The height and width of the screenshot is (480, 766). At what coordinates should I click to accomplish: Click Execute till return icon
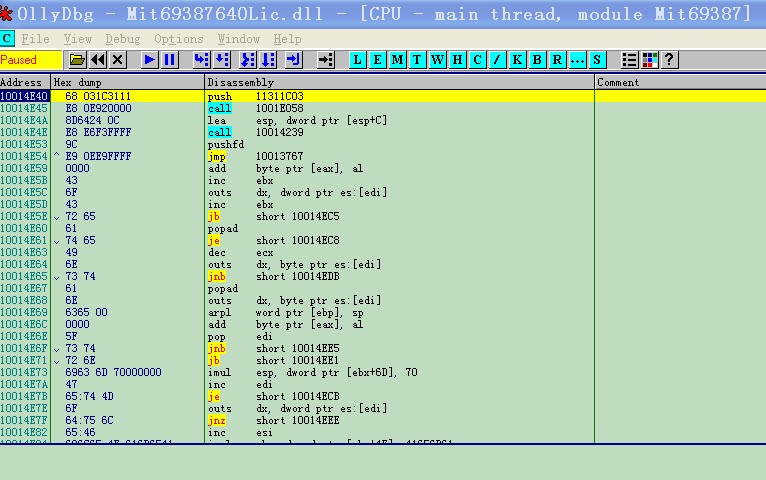pos(294,60)
